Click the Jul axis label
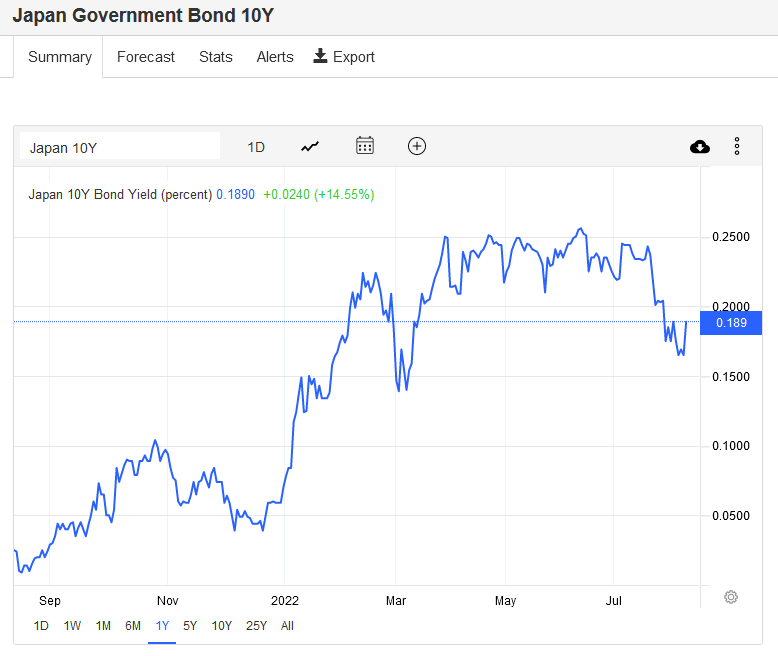 [614, 601]
